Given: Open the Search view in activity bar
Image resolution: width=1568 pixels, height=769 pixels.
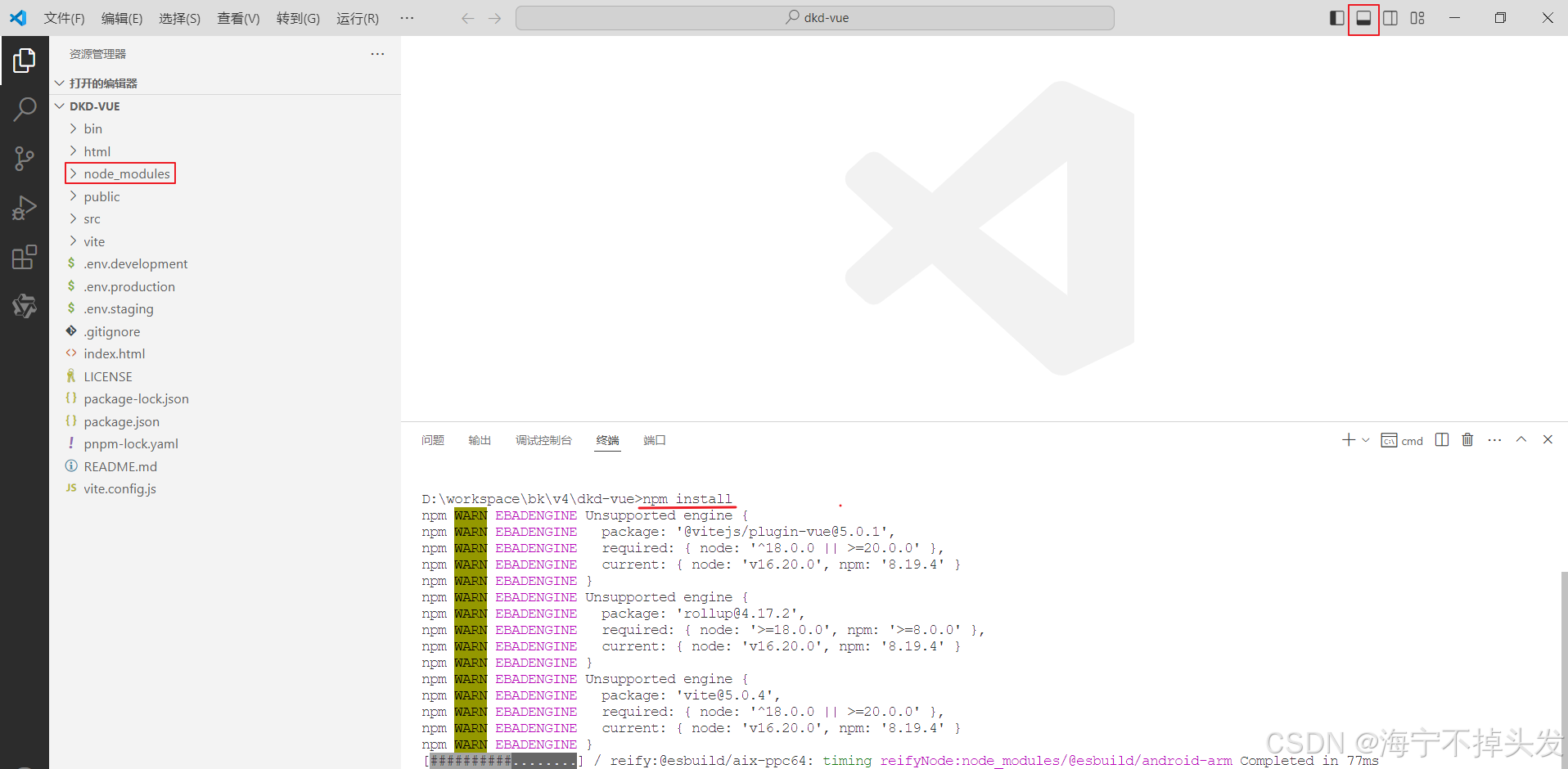Looking at the screenshot, I should point(25,109).
